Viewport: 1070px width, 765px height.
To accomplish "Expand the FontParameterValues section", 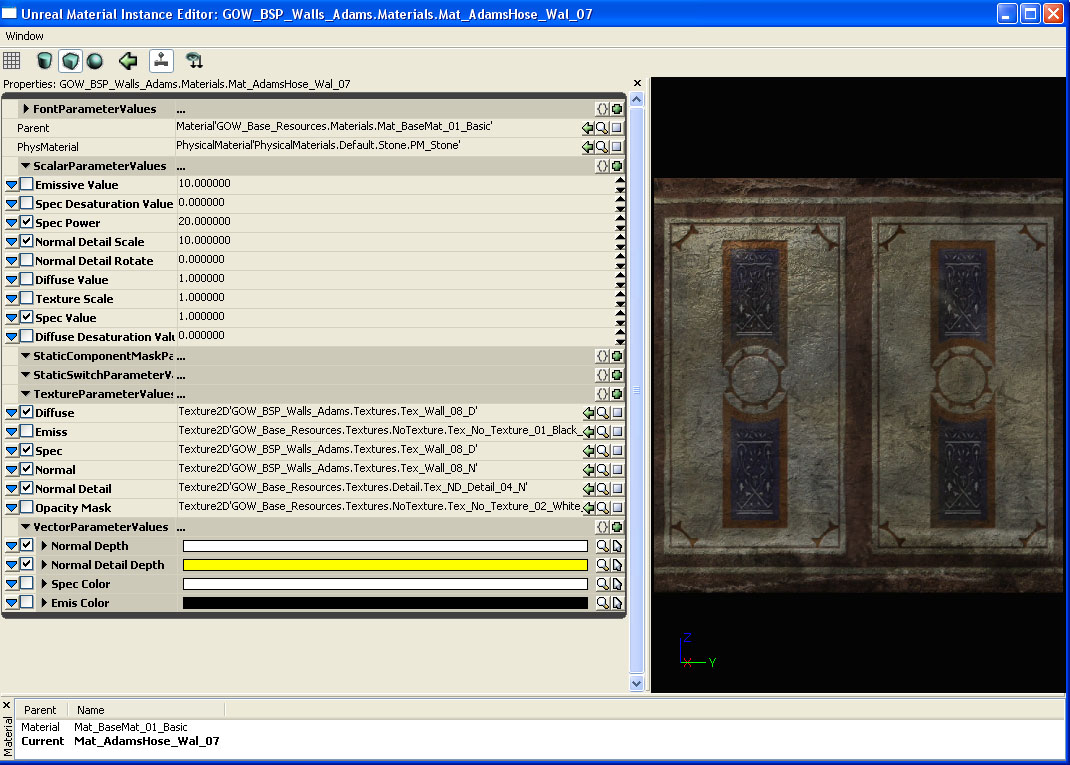I will pyautogui.click(x=26, y=109).
